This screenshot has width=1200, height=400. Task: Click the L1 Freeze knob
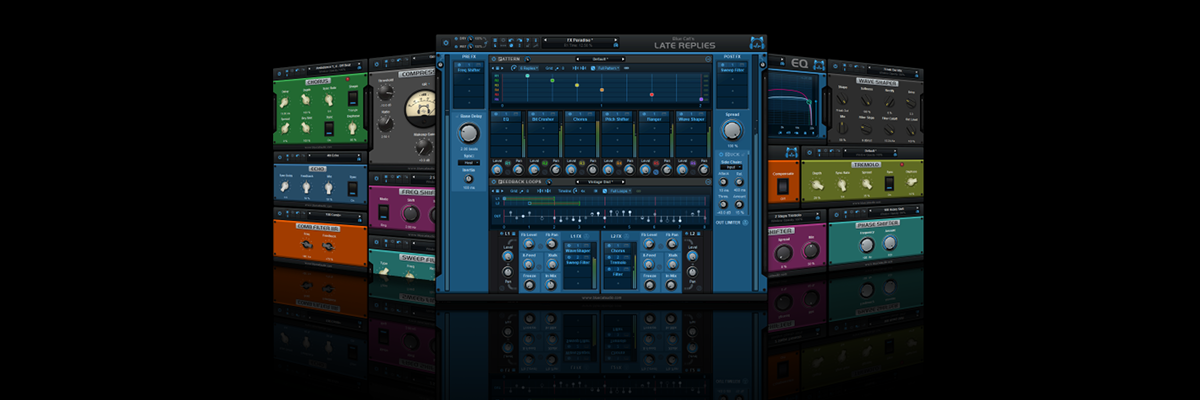coord(529,285)
